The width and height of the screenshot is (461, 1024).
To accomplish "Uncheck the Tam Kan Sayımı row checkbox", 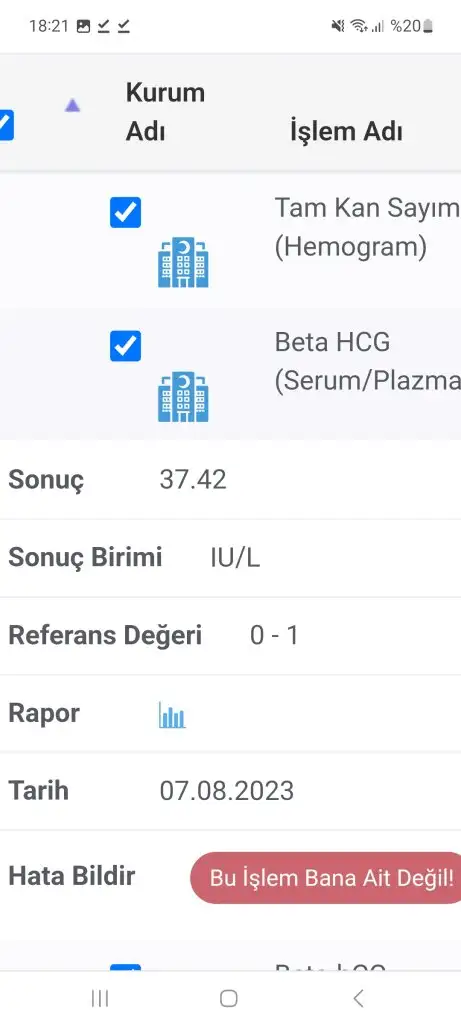I will coord(125,212).
